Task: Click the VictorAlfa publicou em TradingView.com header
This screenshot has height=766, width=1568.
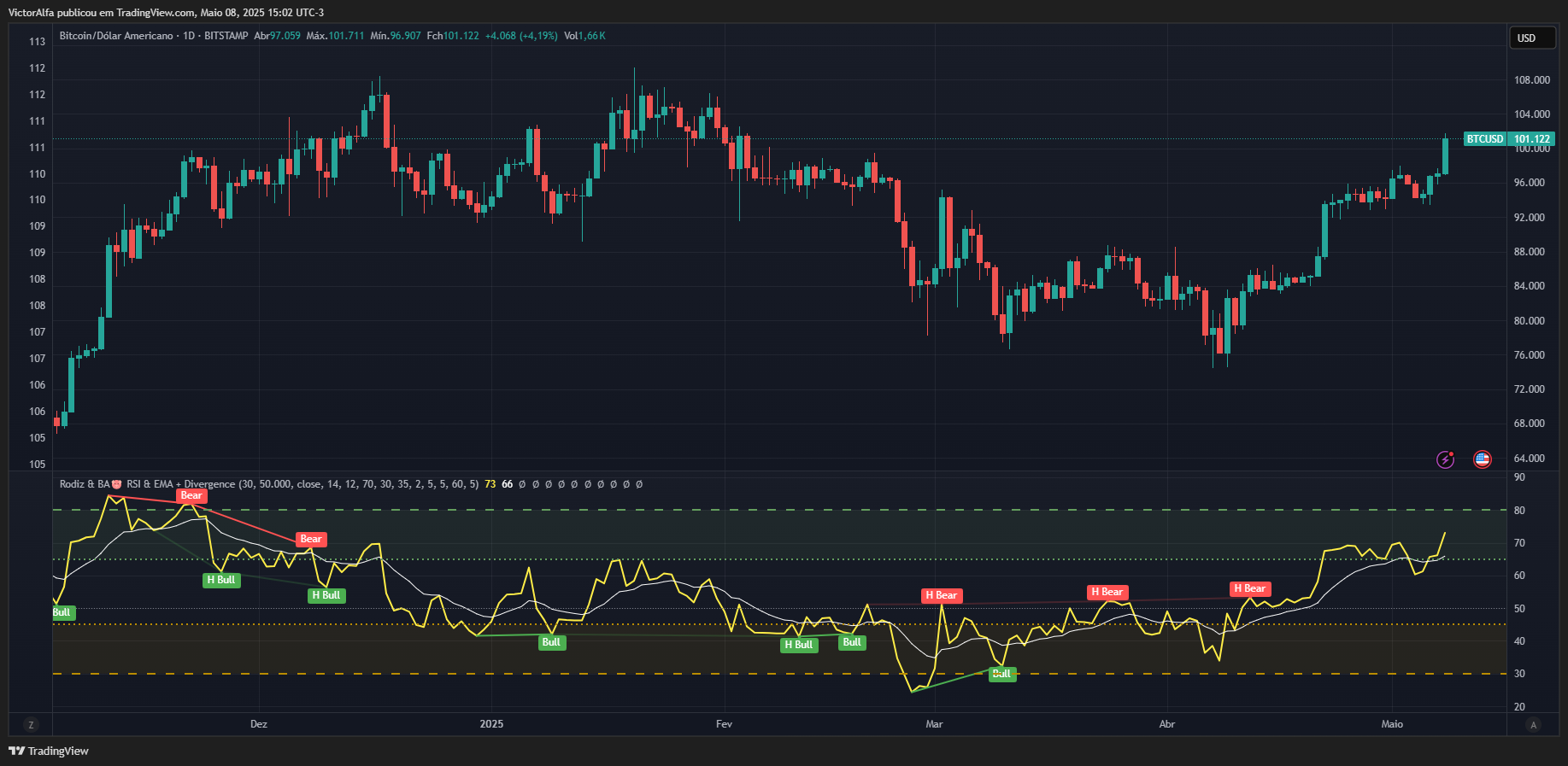Action: 166,12
